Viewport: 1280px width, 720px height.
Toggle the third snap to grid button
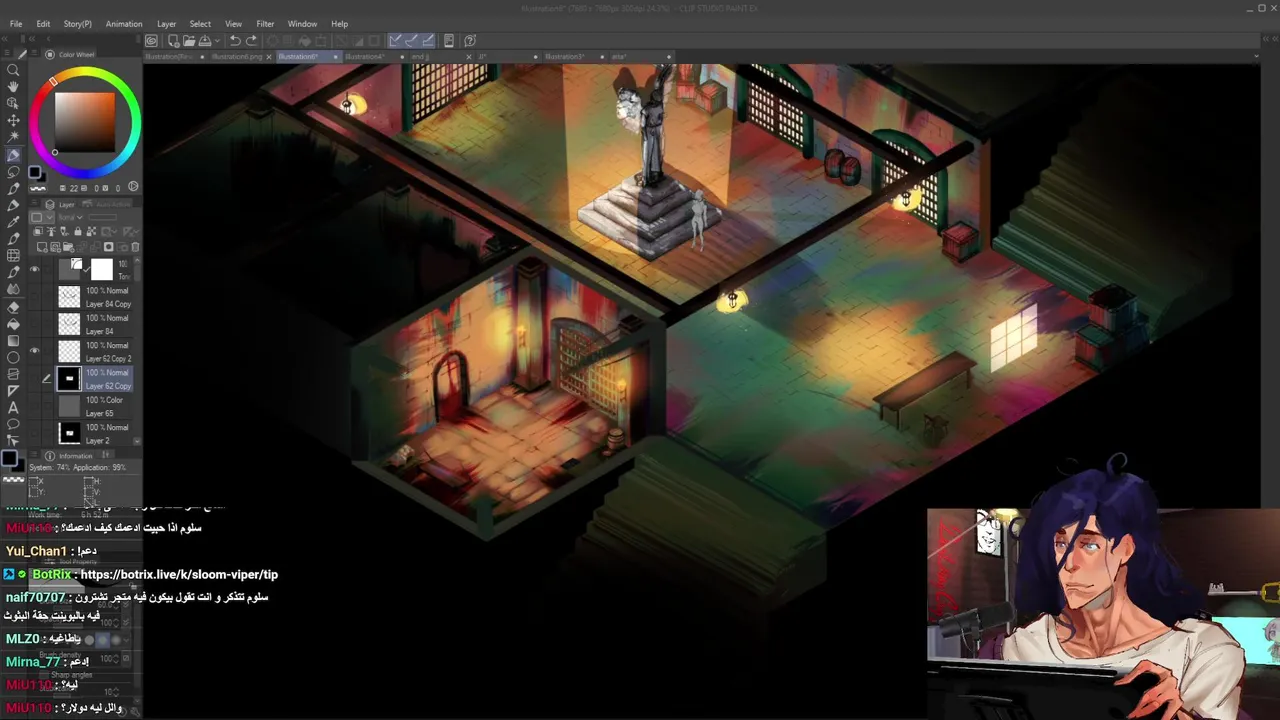(428, 41)
